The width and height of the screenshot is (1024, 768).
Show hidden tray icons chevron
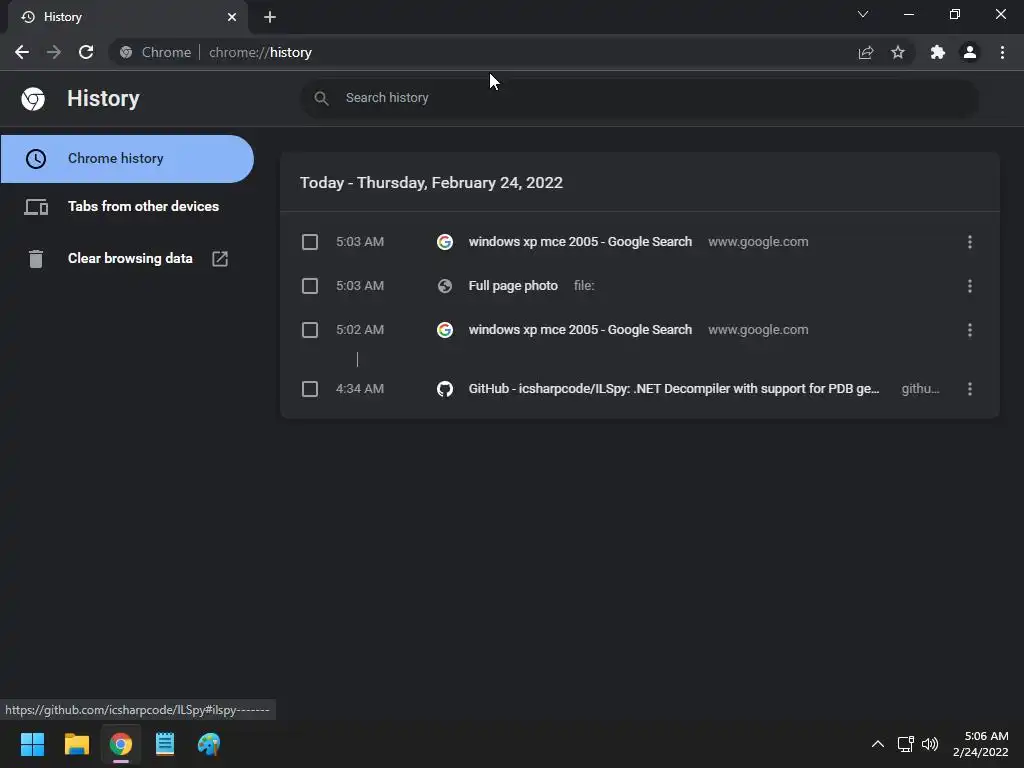pyautogui.click(x=878, y=744)
